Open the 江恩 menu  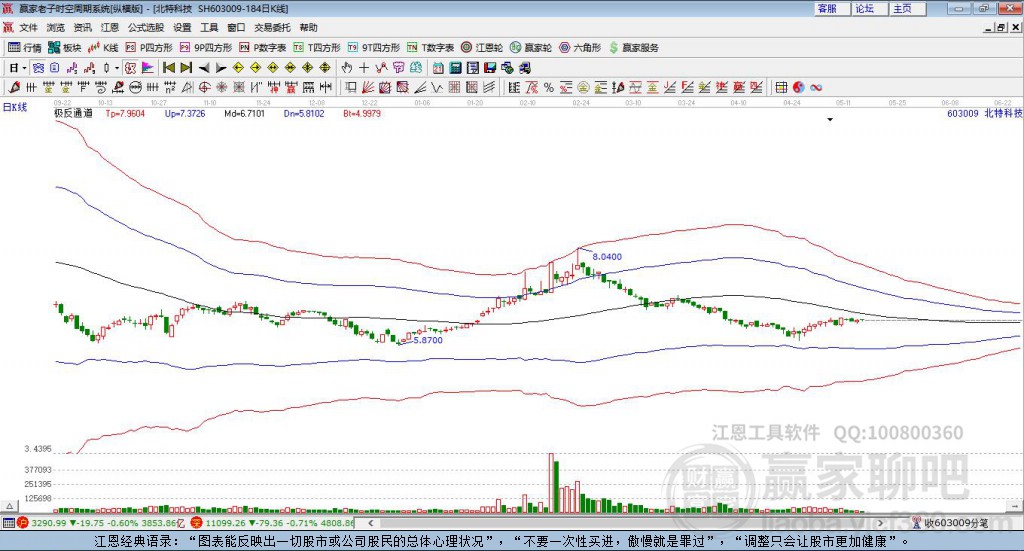pos(110,27)
